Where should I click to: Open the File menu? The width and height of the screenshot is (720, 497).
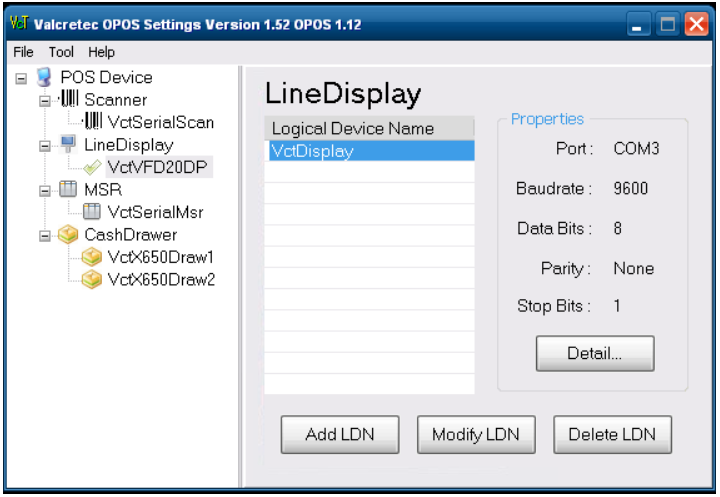[x=23, y=52]
